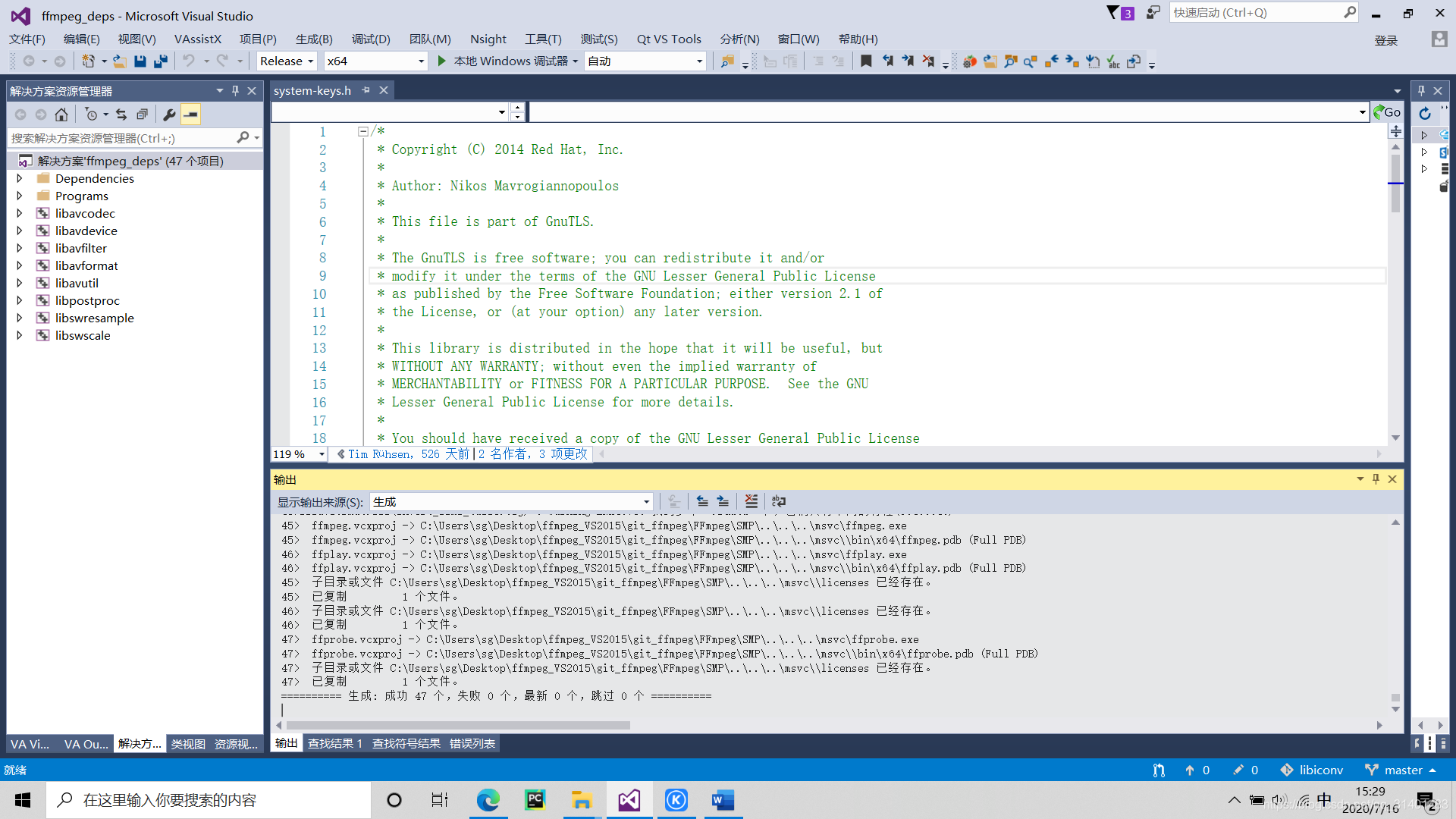Click master branch in status bar
The image size is (1456, 819).
(x=1400, y=770)
